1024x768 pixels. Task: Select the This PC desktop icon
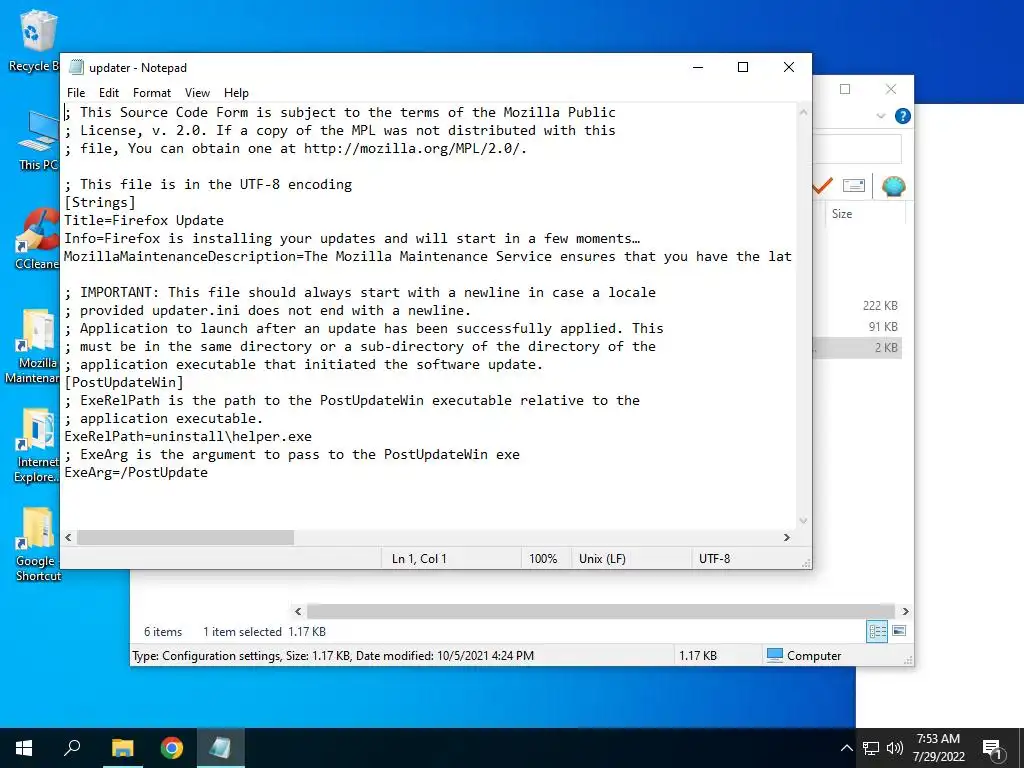[38, 140]
